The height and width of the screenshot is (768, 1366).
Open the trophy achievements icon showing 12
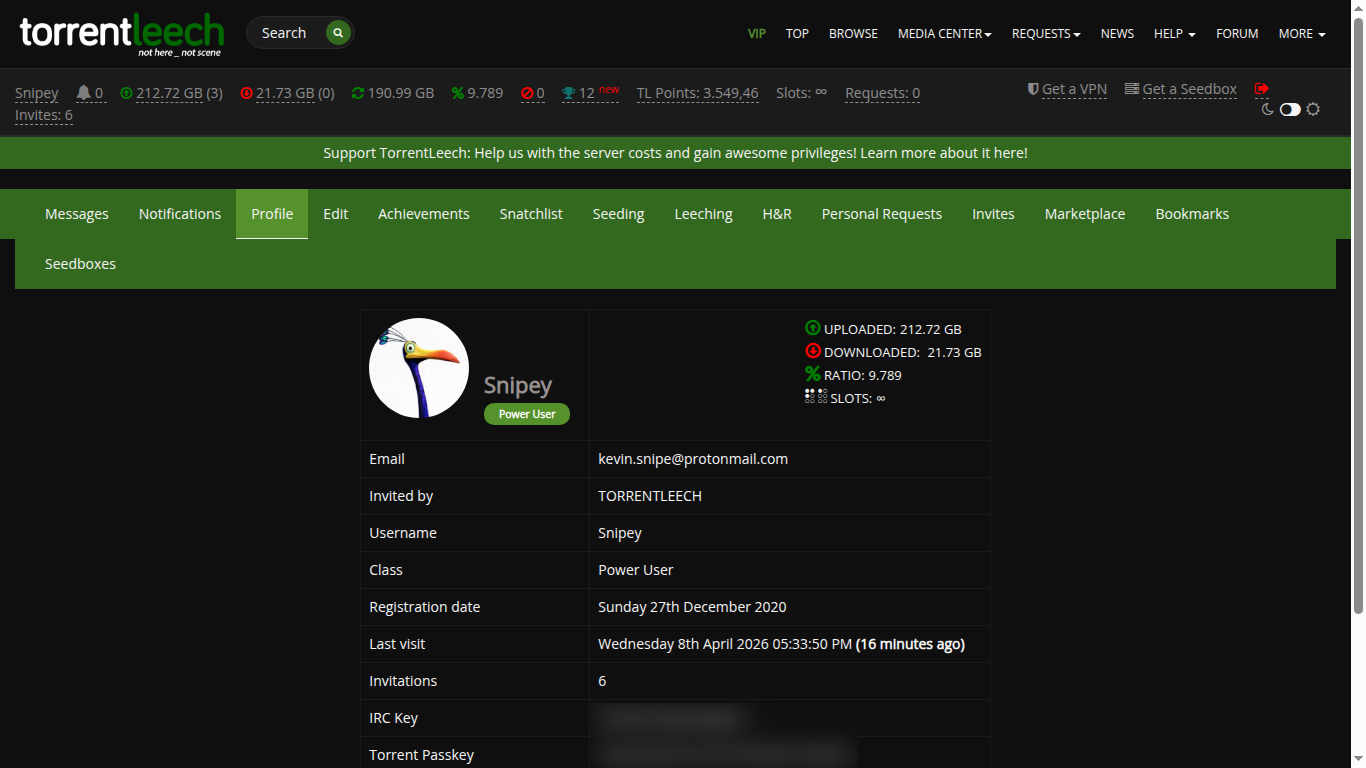(568, 93)
